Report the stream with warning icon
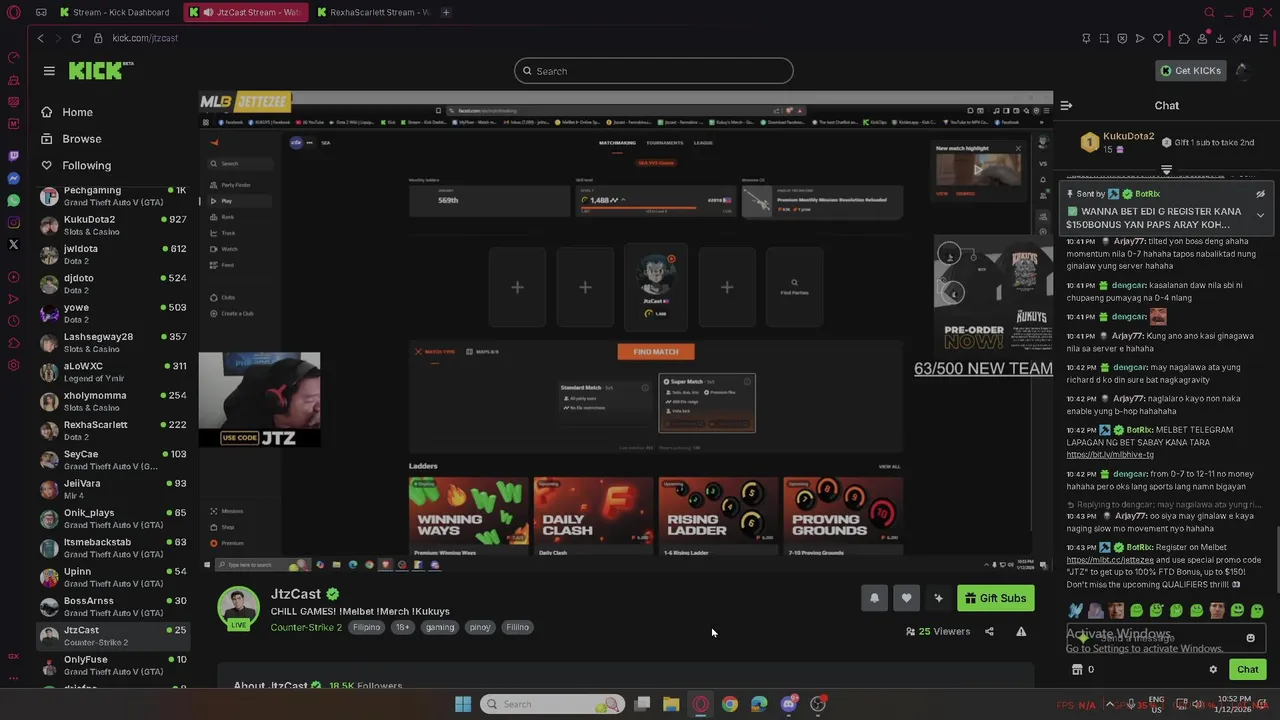 (1021, 632)
